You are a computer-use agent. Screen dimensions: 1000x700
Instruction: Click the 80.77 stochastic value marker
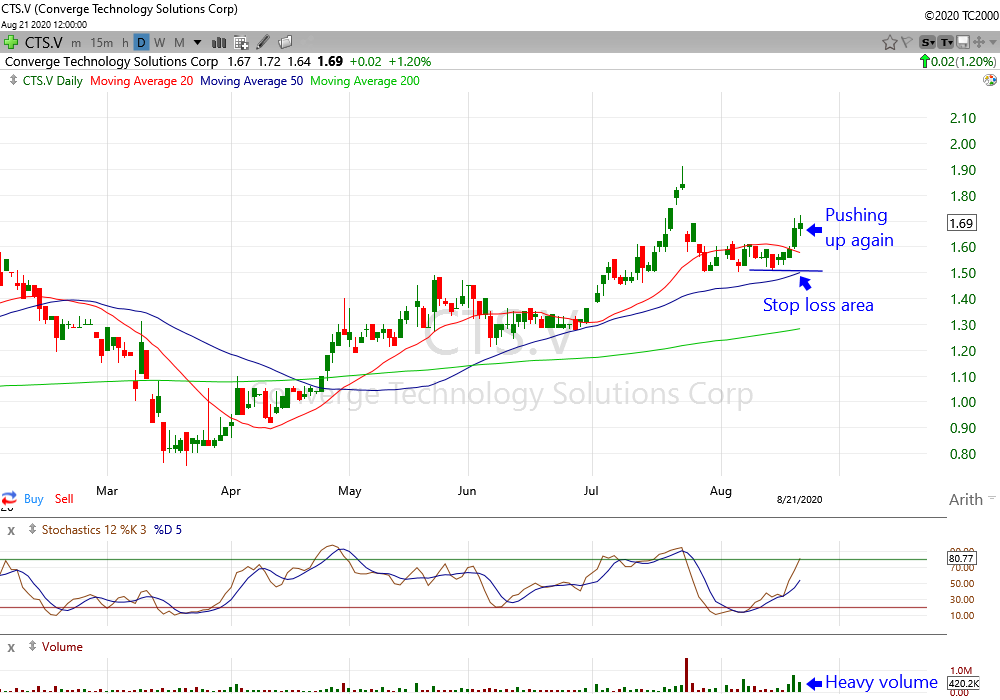point(960,558)
